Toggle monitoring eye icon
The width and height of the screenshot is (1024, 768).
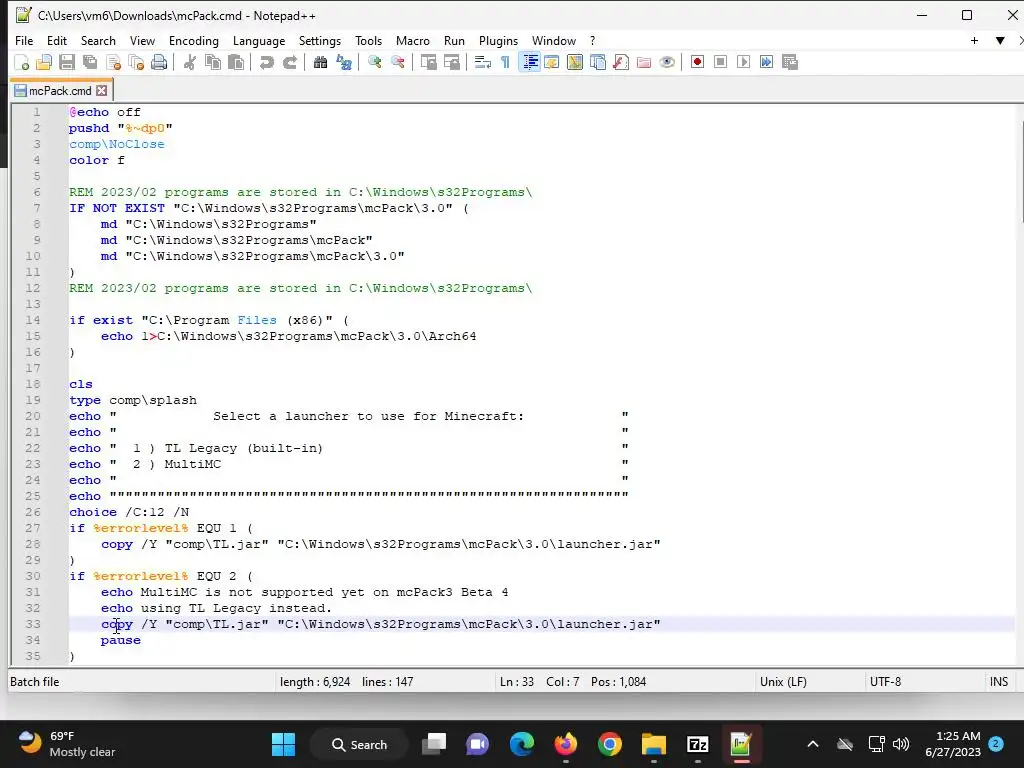667,62
